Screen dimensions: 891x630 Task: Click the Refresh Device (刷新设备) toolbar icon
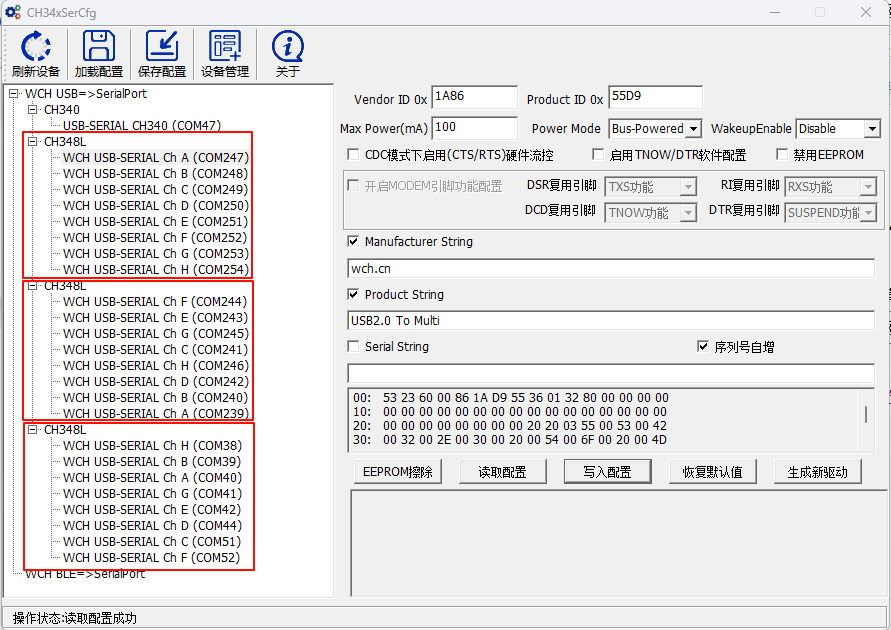(36, 46)
